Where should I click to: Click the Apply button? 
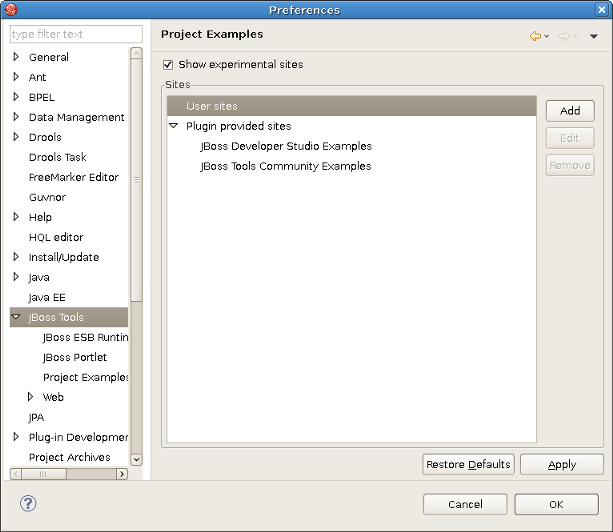point(561,464)
